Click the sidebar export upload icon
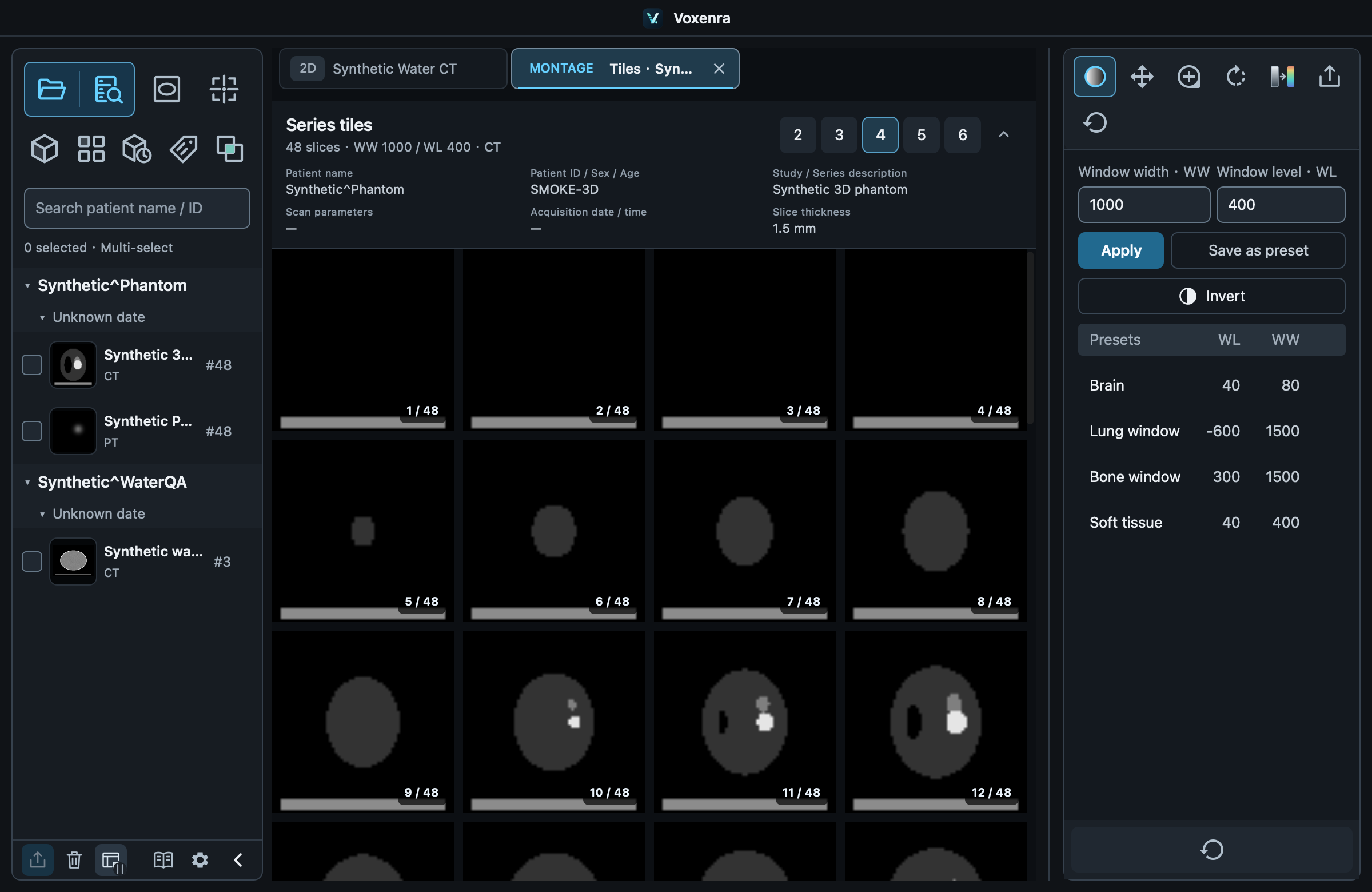 (38, 860)
